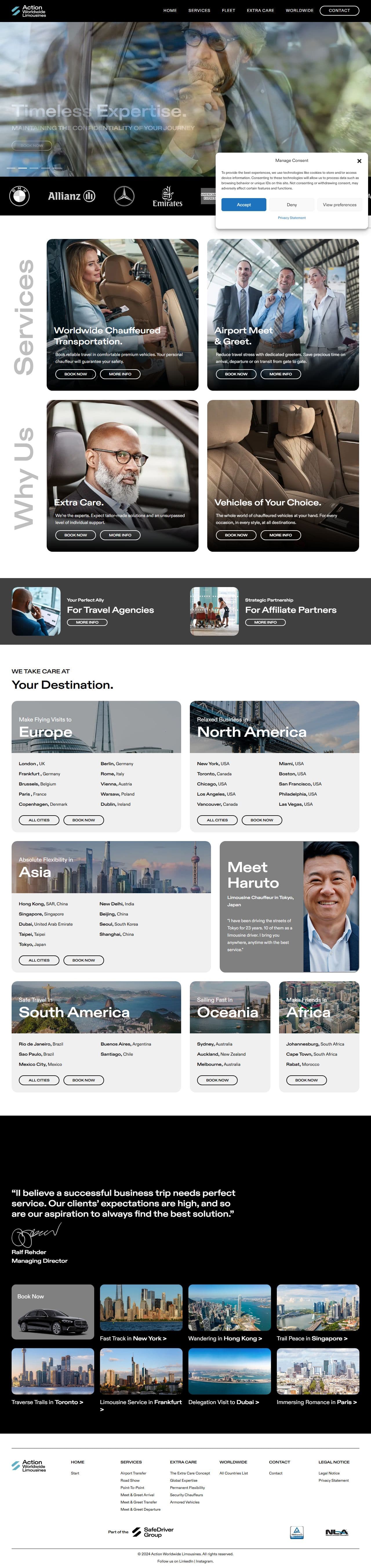This screenshot has width=371, height=1568.
Task: Open the SERVICES menu item
Action: [x=199, y=10]
